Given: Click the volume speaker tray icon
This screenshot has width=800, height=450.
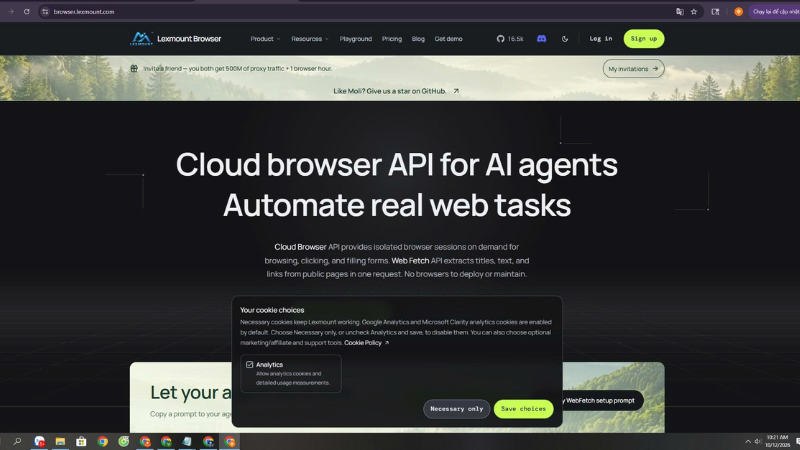Looking at the screenshot, I should coord(758,441).
